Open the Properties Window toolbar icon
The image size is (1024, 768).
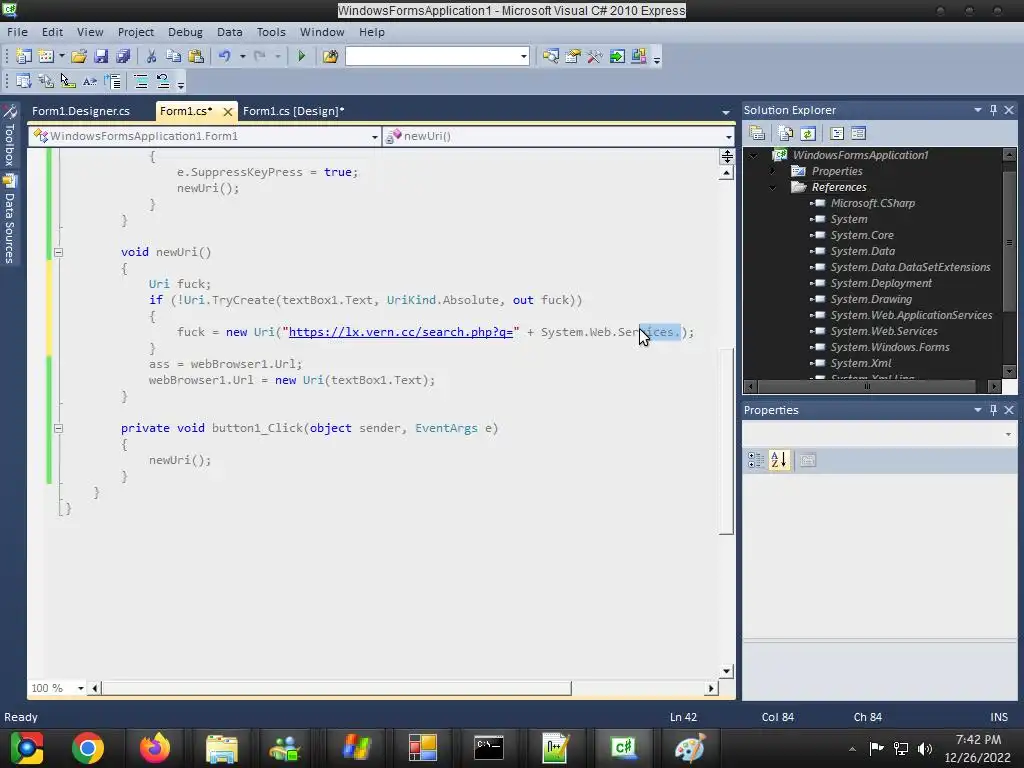pos(573,56)
